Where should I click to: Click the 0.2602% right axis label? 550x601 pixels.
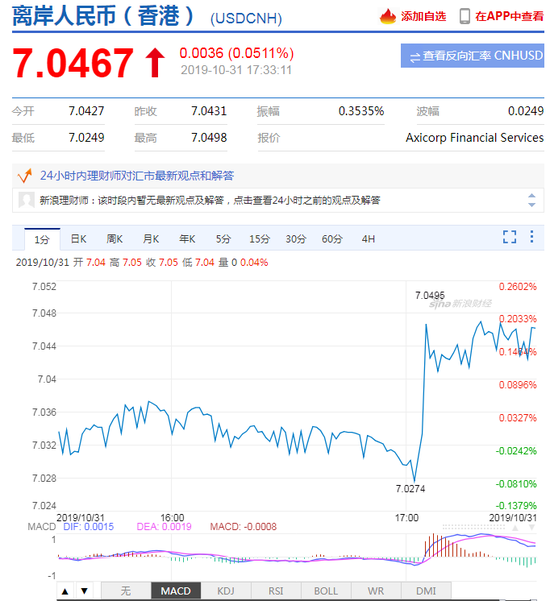tap(517, 286)
